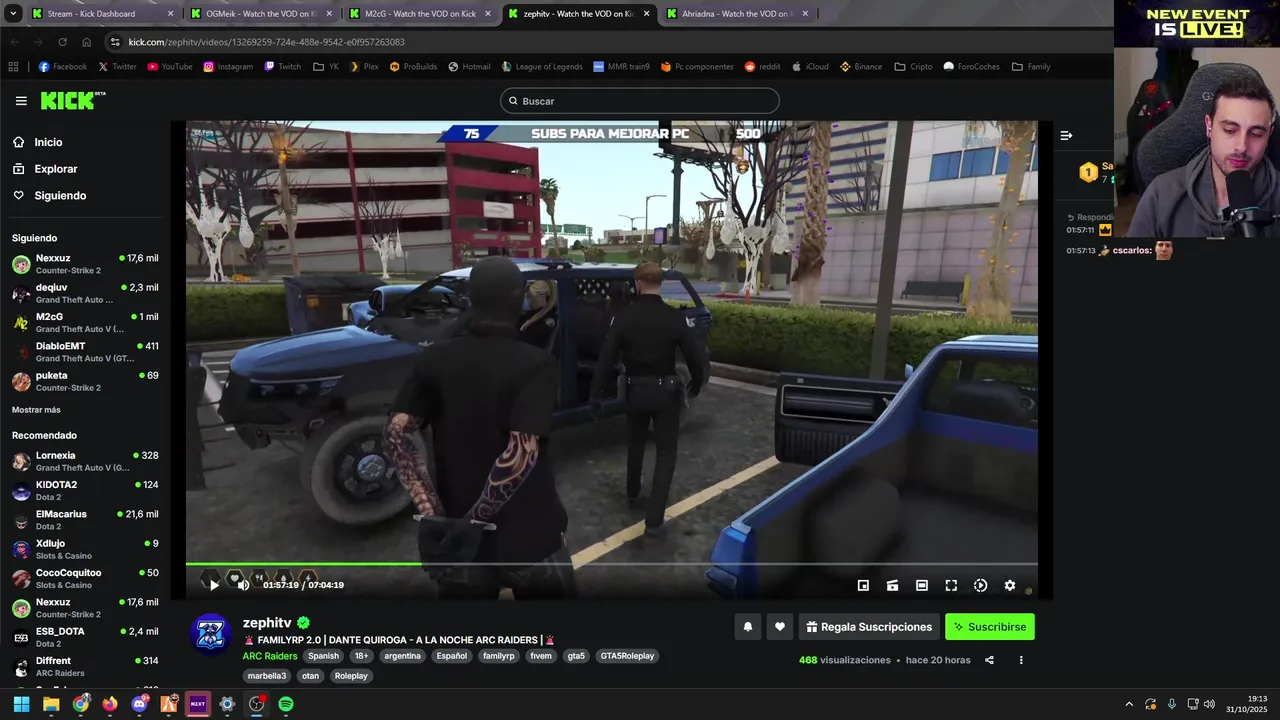Close the Stream - Kick Dashboard tab
The height and width of the screenshot is (720, 1280).
[170, 14]
